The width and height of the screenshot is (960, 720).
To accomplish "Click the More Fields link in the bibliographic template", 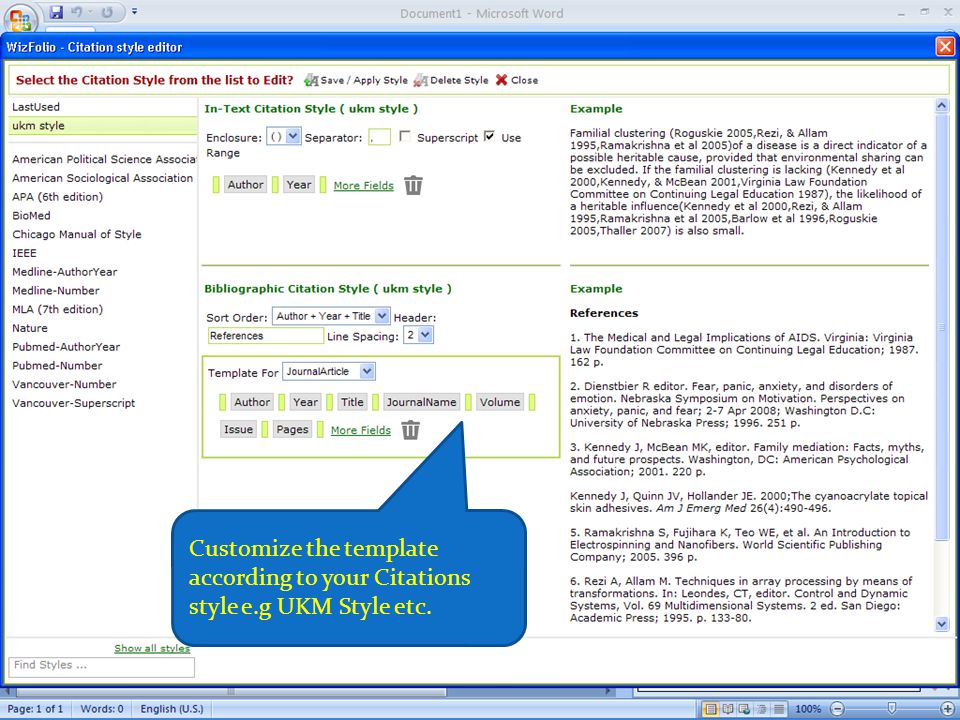I will (x=361, y=430).
